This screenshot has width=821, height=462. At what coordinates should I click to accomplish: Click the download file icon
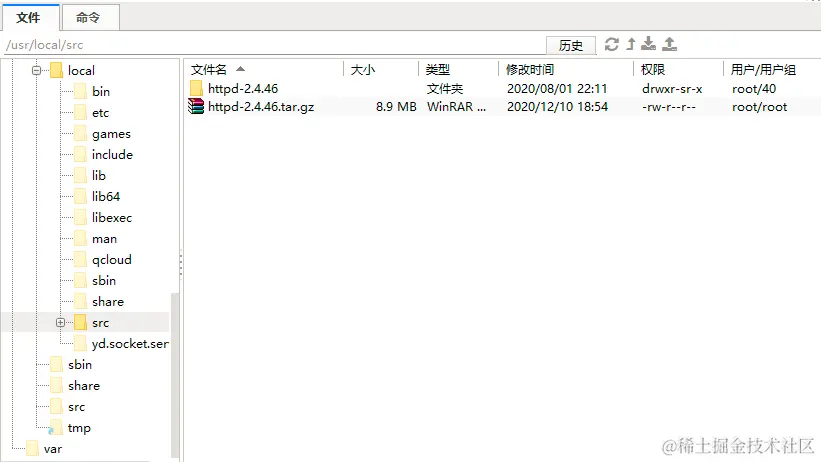(649, 44)
